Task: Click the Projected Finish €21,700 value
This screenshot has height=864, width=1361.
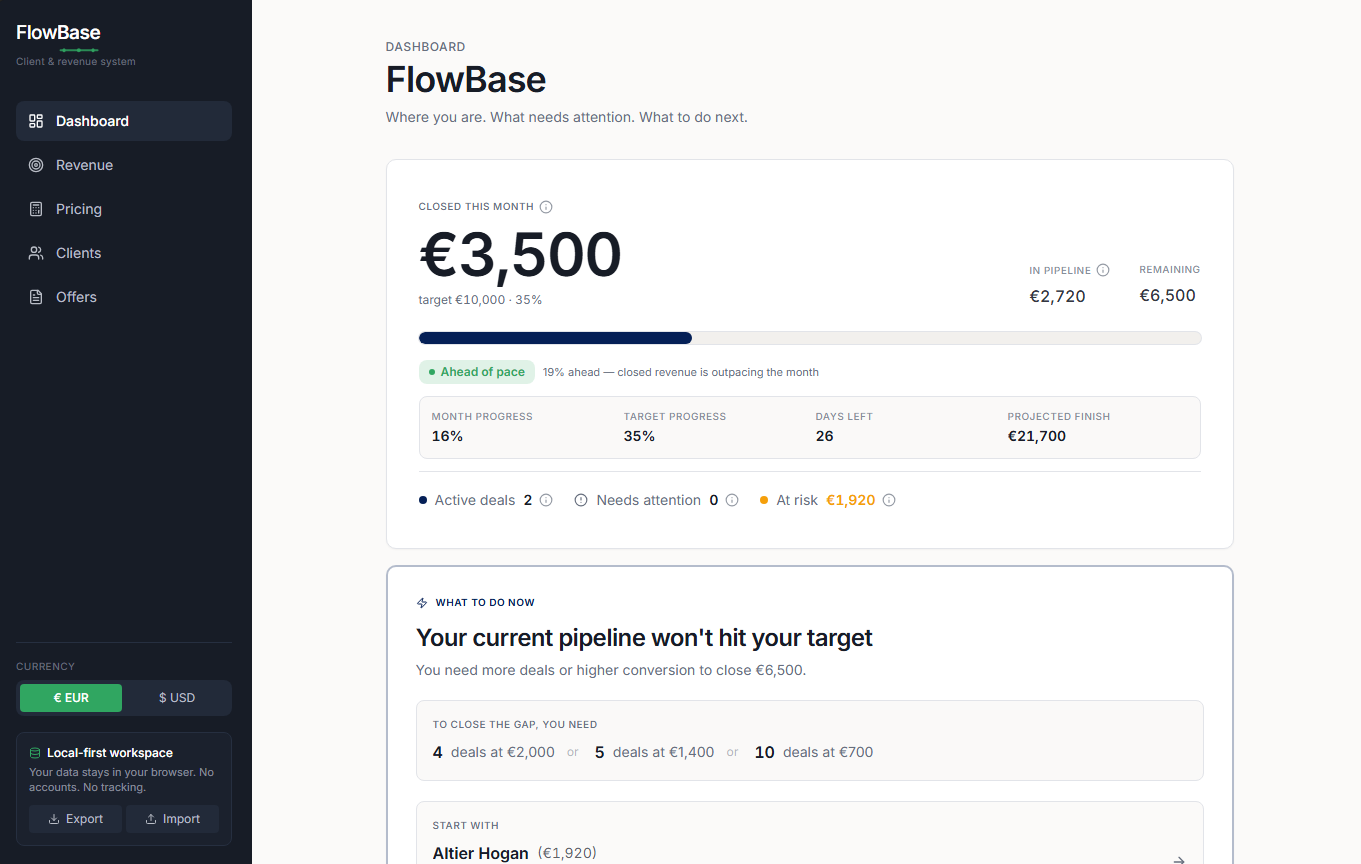Action: pos(1037,436)
